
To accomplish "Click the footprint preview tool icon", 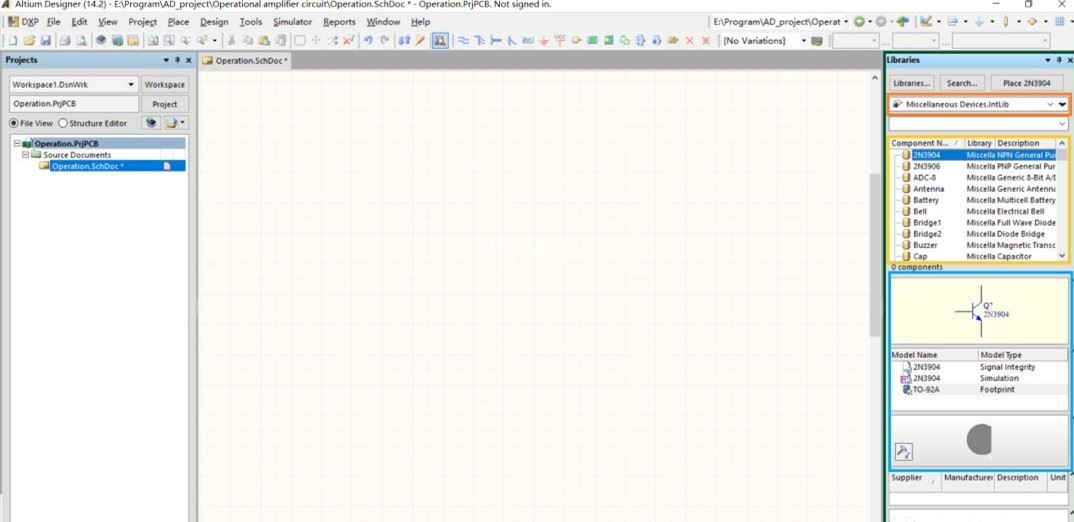I will (903, 452).
